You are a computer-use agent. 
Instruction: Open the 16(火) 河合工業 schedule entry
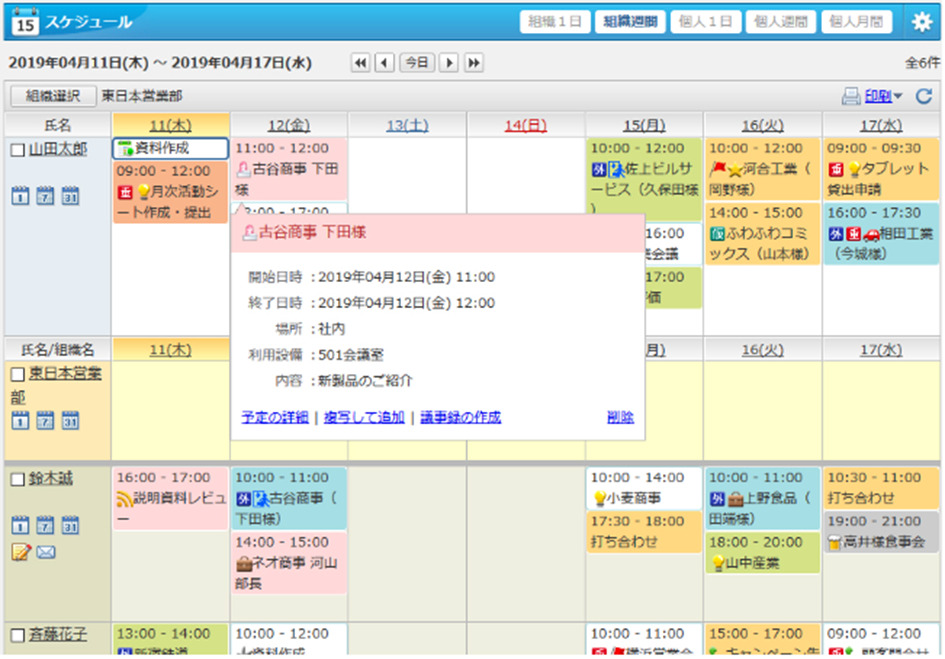762,168
